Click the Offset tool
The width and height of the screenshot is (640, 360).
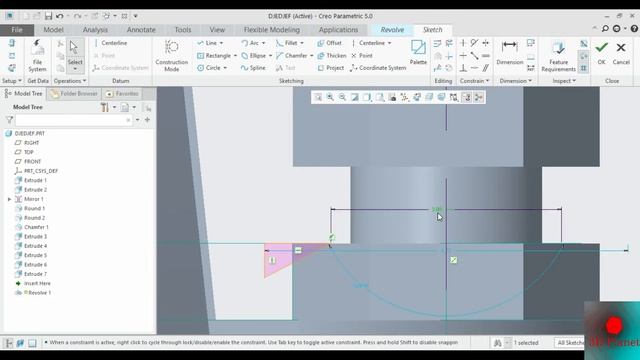pyautogui.click(x=329, y=43)
